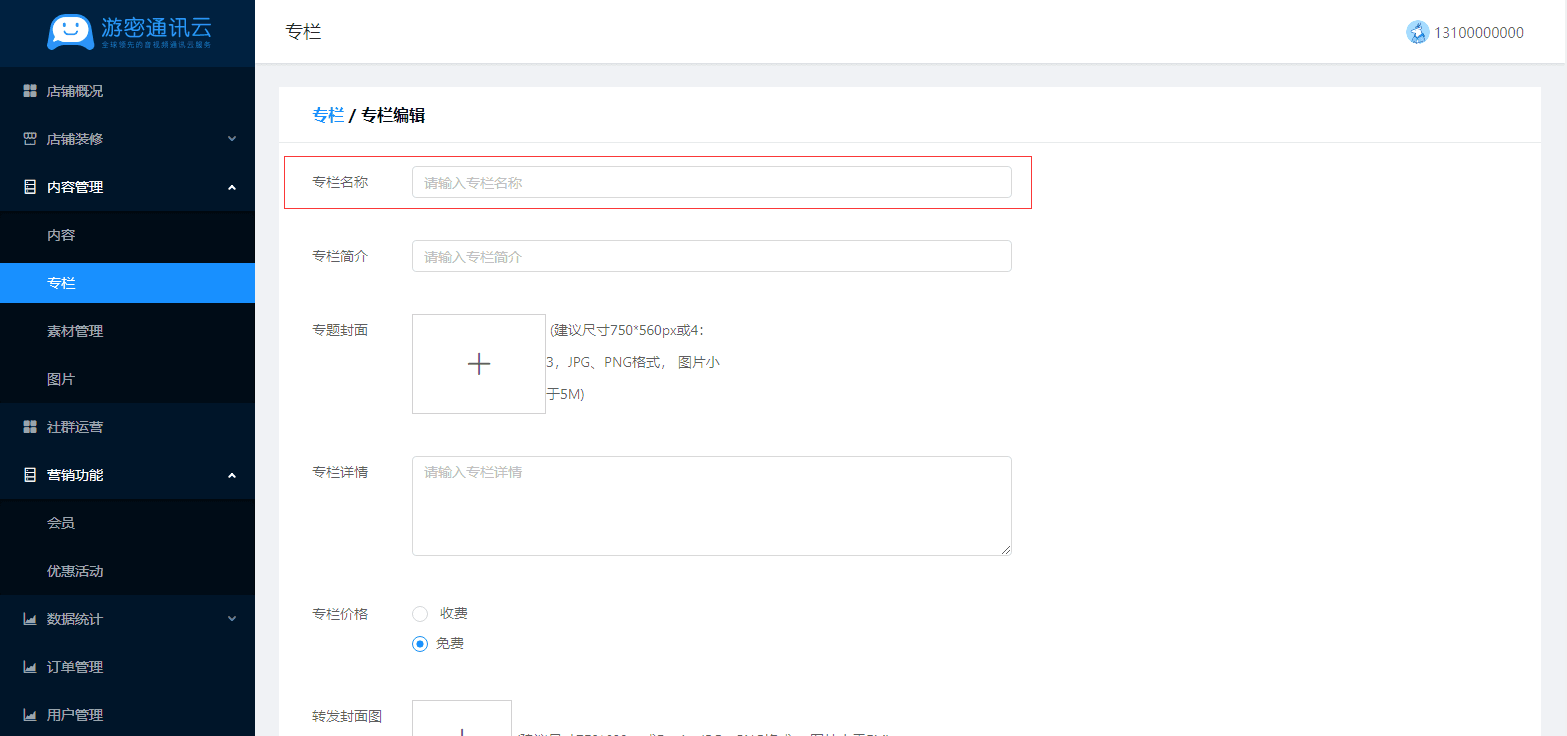Expand the 店铺装修 submenu chevron
Viewport: 1567px width, 736px height.
(x=232, y=139)
